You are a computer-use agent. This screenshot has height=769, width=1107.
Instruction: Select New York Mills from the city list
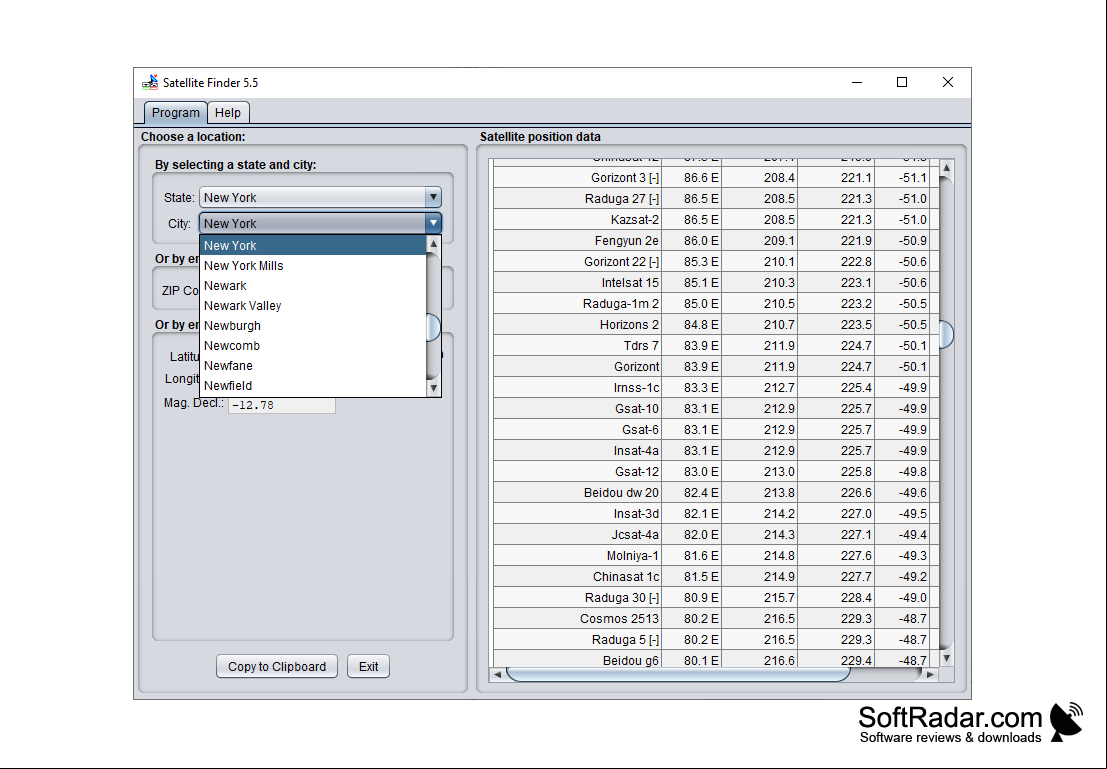(x=313, y=266)
